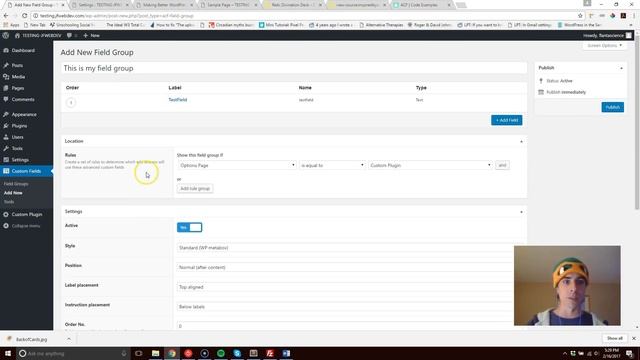Open Tools submenu under Custom Fields
The height and width of the screenshot is (360, 640).
tap(9, 202)
